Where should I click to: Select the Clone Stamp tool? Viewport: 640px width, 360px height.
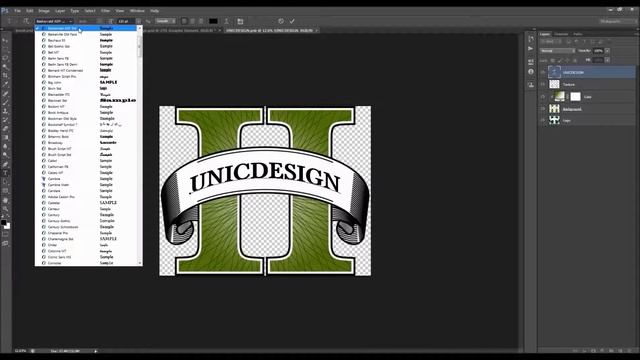[5, 111]
